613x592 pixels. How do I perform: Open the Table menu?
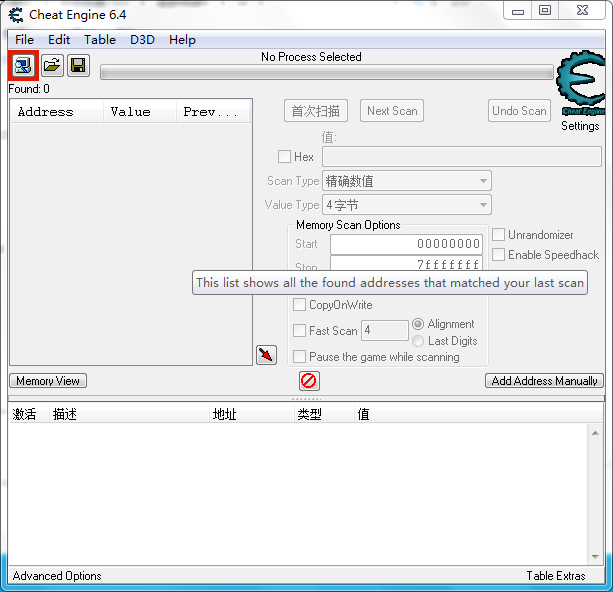pyautogui.click(x=100, y=39)
